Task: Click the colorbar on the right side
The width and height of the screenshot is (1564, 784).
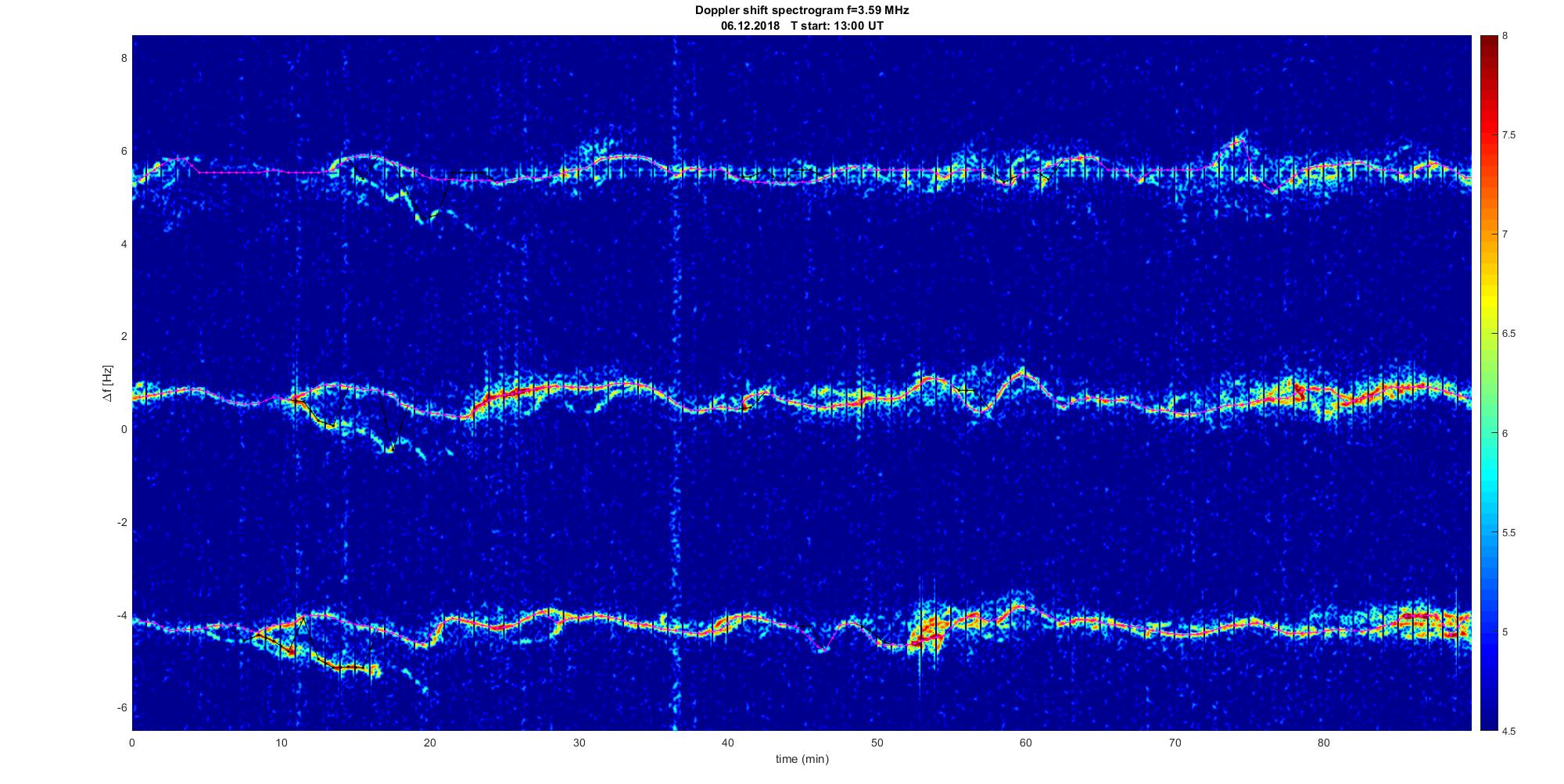Action: coord(1489,383)
